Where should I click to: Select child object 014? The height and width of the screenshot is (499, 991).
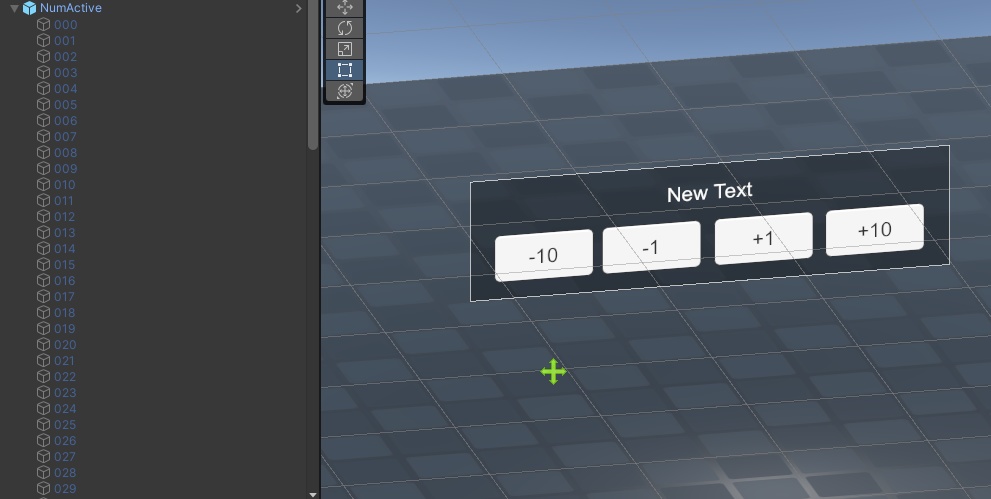[65, 249]
